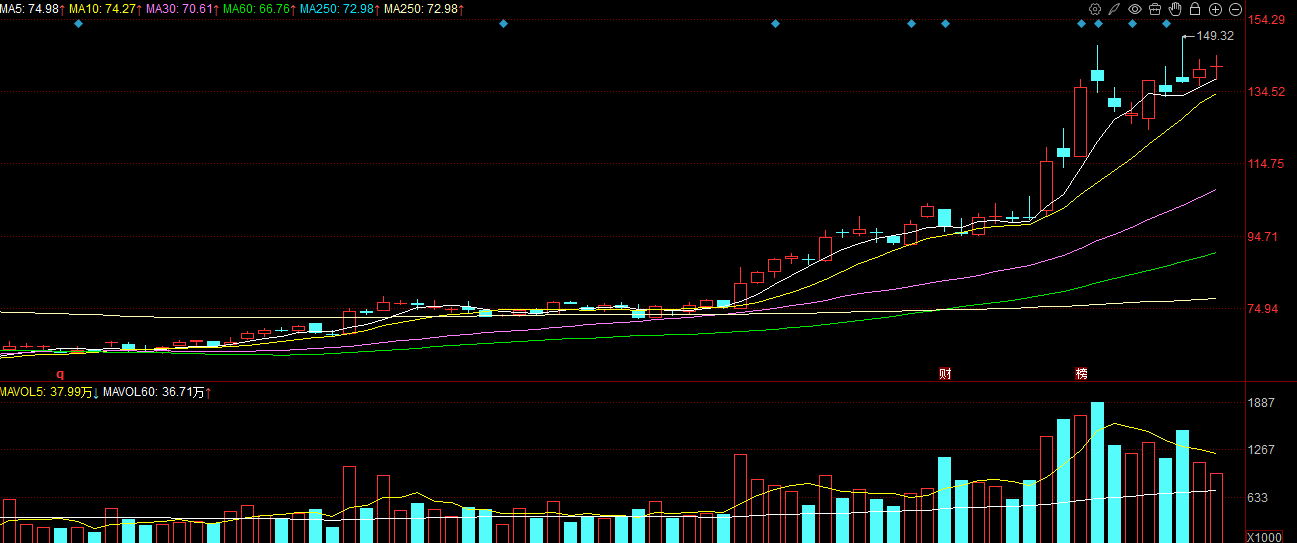The width and height of the screenshot is (1297, 543).
Task: Click the red '财' financial marker
Action: pos(945,374)
